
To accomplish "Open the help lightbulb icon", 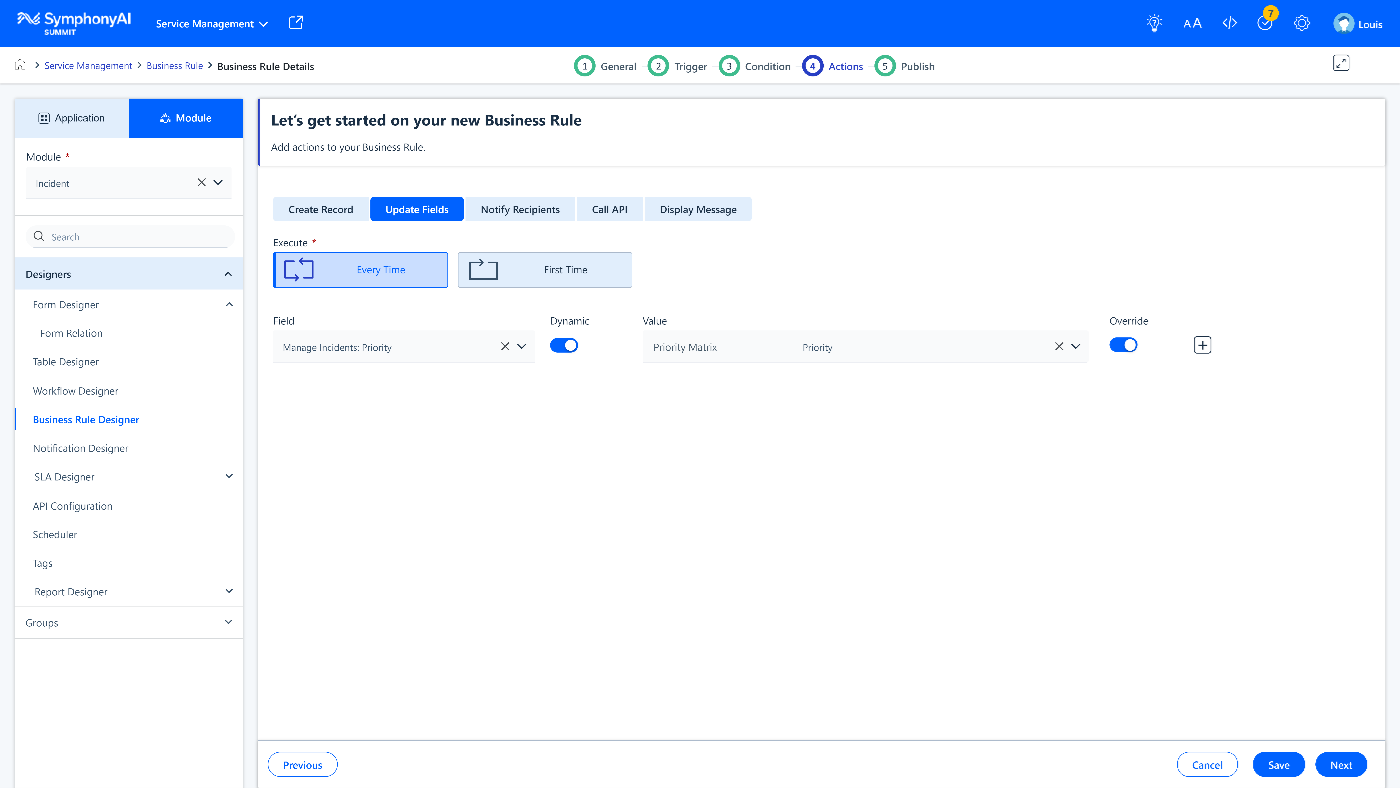I will [x=1153, y=22].
